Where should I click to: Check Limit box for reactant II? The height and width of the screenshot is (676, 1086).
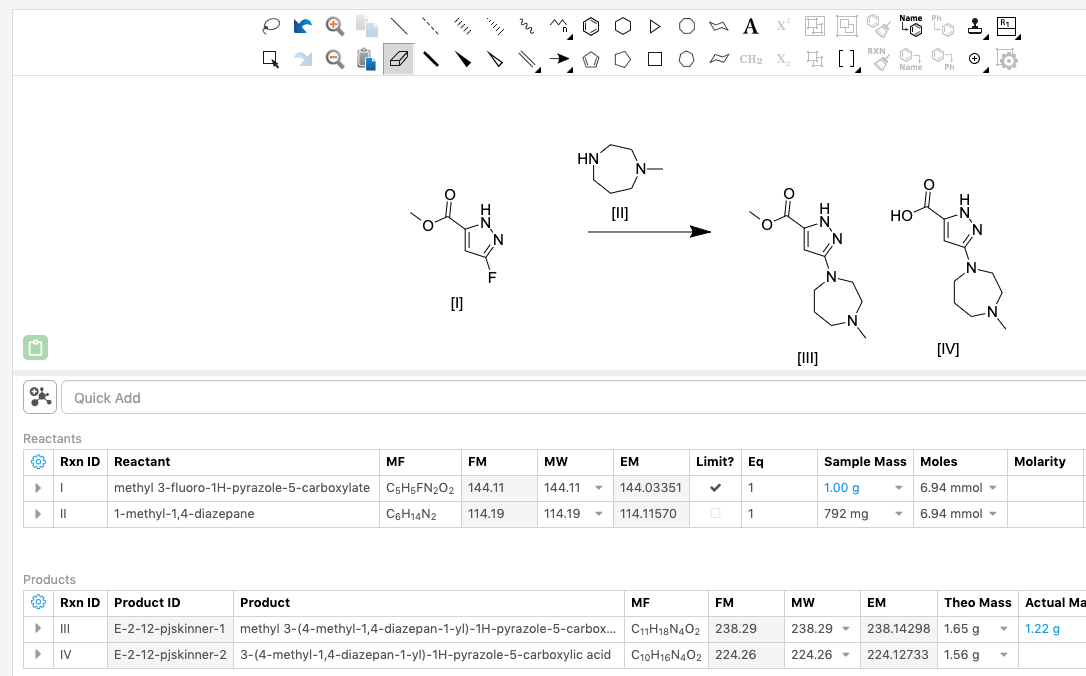click(714, 514)
